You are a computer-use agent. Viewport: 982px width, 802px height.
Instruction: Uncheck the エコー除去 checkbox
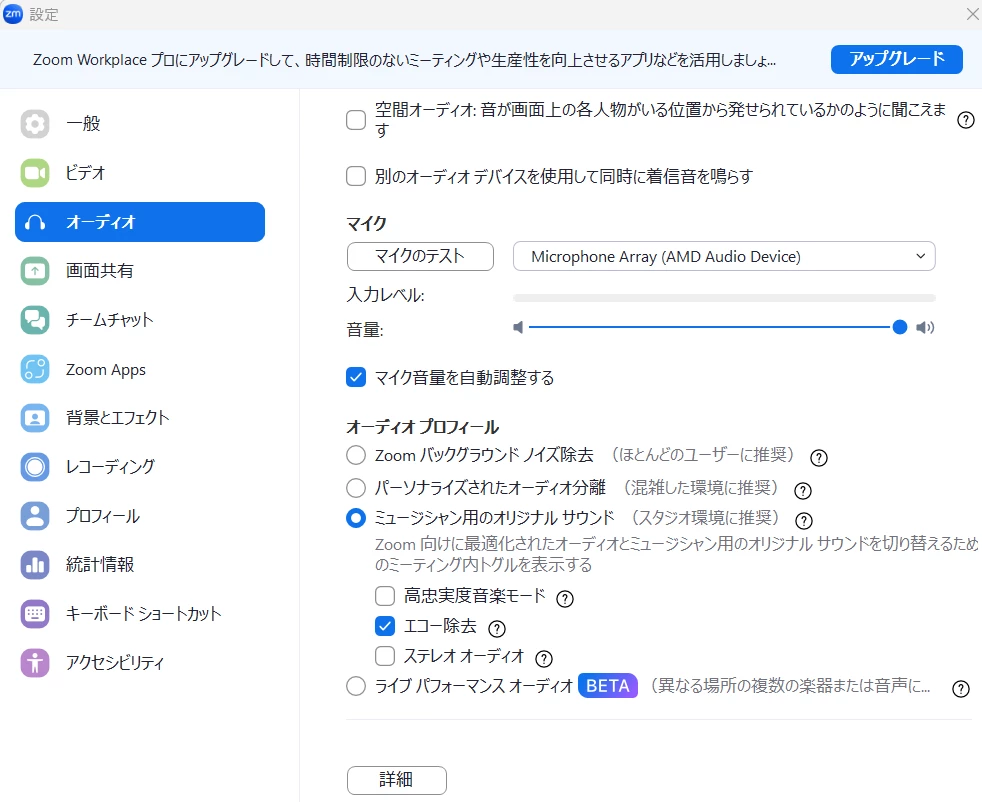[x=385, y=625]
